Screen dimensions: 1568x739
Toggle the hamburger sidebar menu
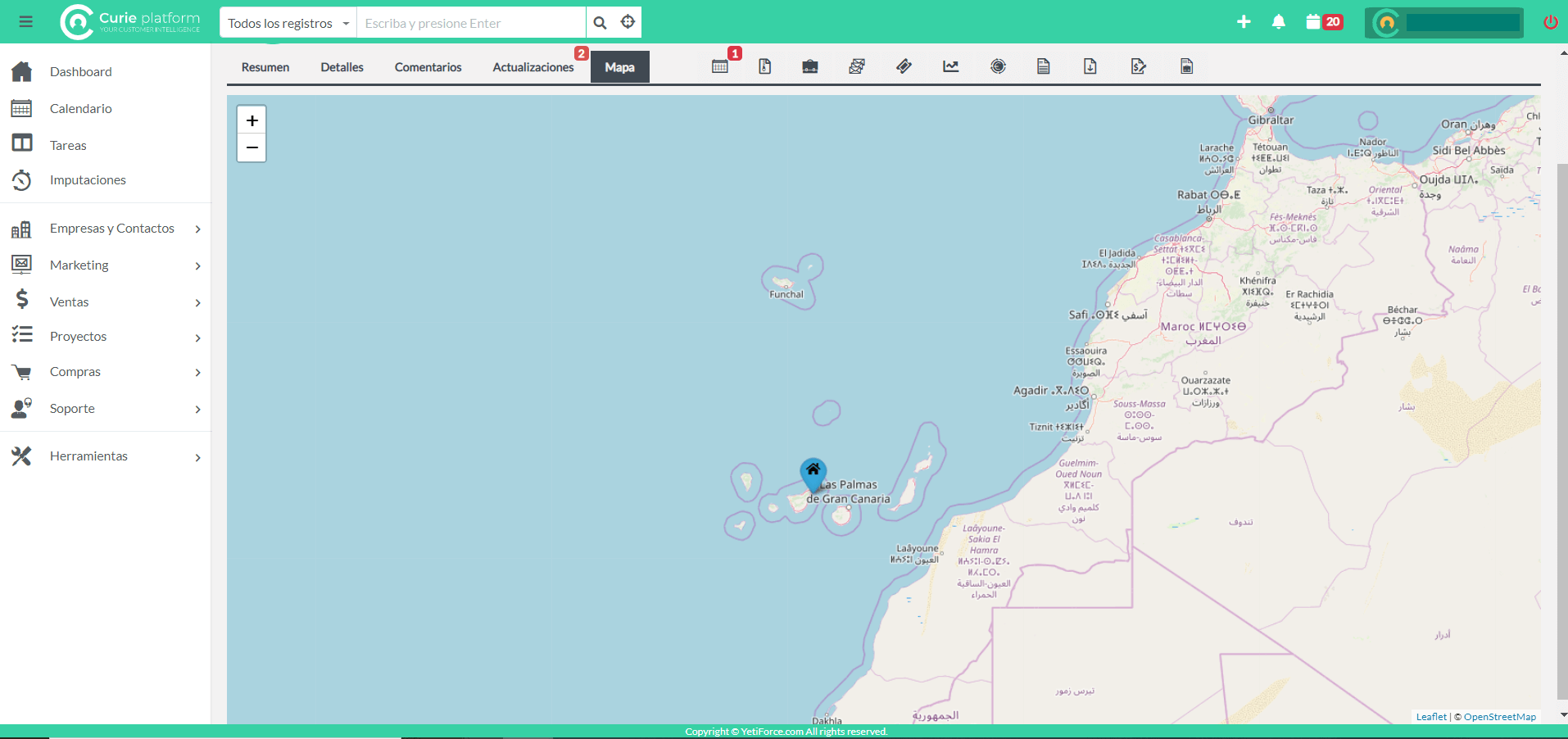26,22
